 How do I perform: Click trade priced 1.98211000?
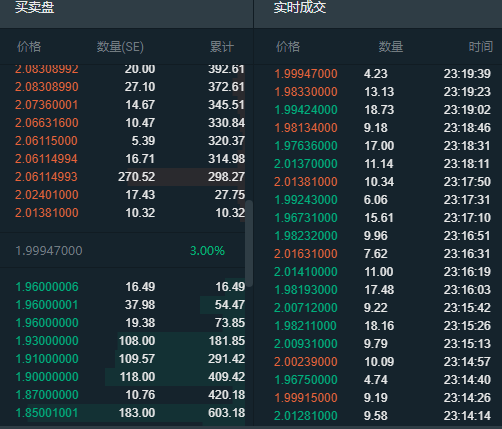(378, 326)
